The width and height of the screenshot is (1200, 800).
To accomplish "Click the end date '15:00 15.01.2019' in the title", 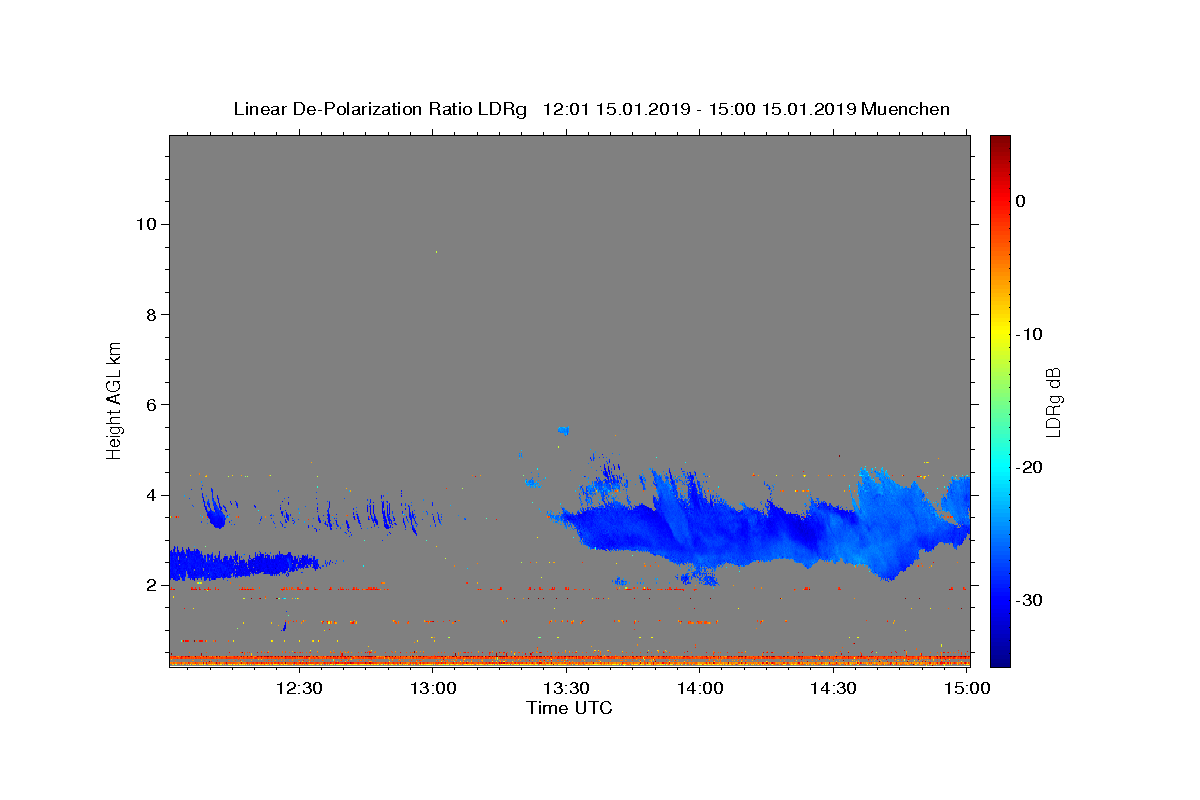I will click(780, 109).
